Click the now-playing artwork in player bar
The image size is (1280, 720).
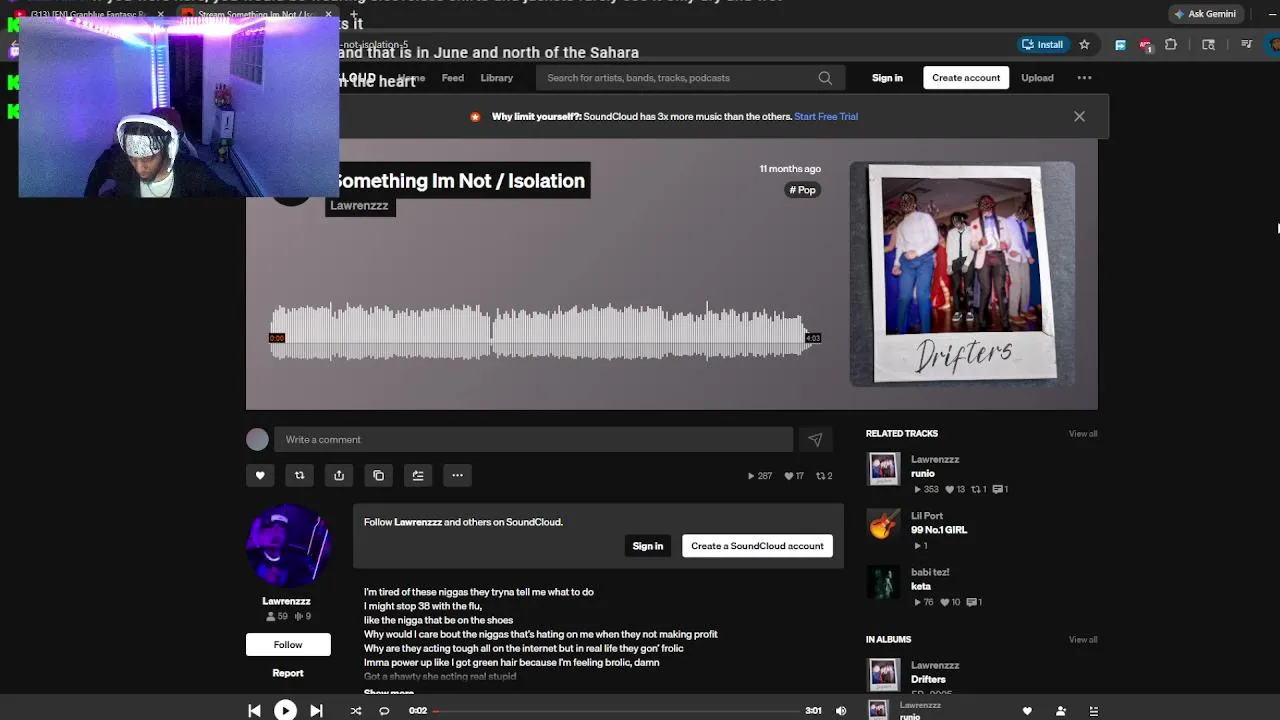click(878, 710)
